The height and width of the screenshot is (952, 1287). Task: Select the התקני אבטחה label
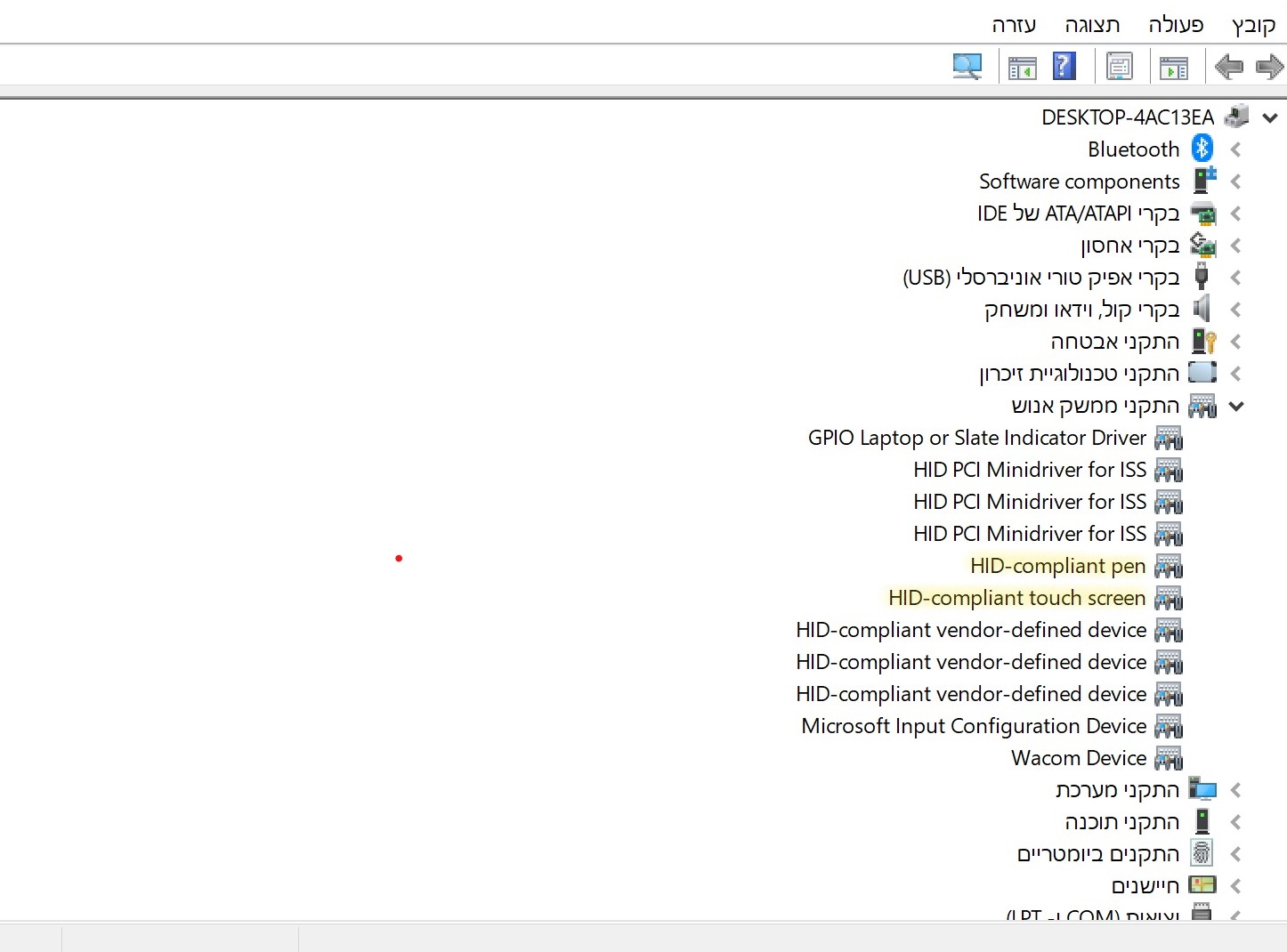point(1115,342)
